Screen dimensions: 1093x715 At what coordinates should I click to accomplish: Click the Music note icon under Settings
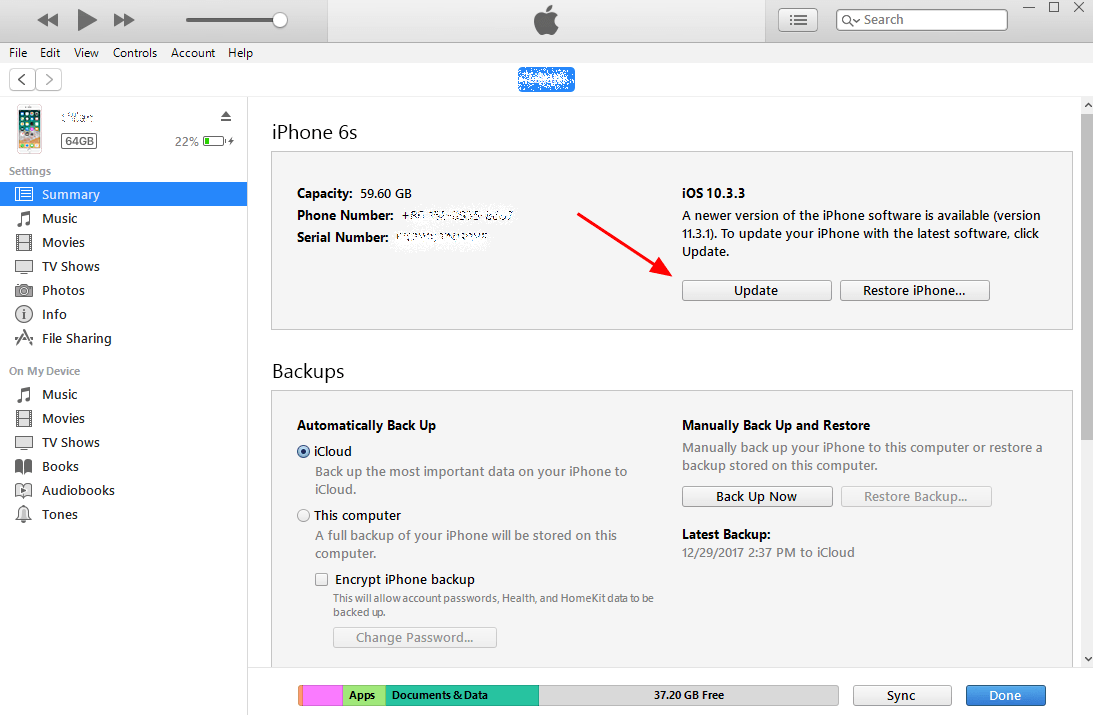coord(24,219)
